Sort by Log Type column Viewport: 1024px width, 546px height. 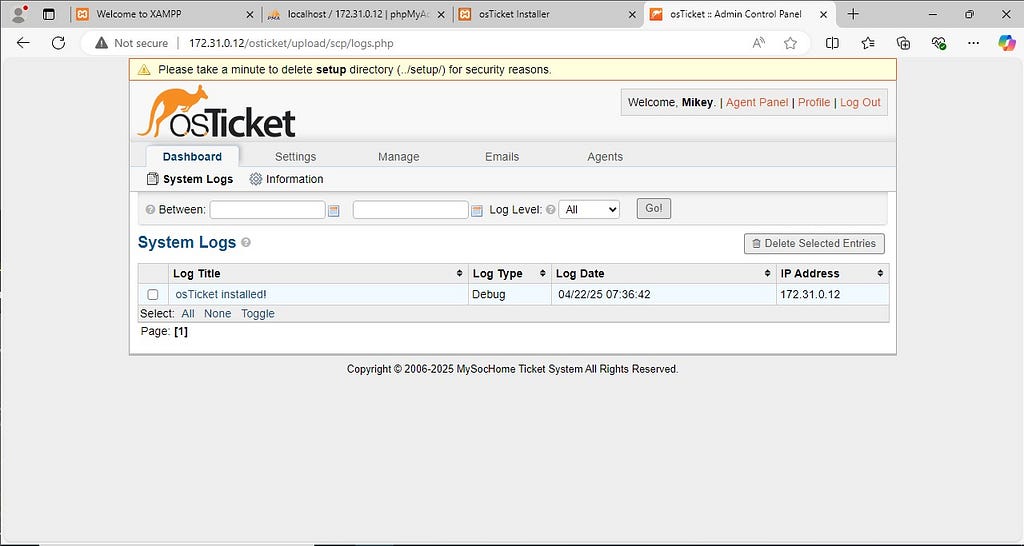(510, 274)
